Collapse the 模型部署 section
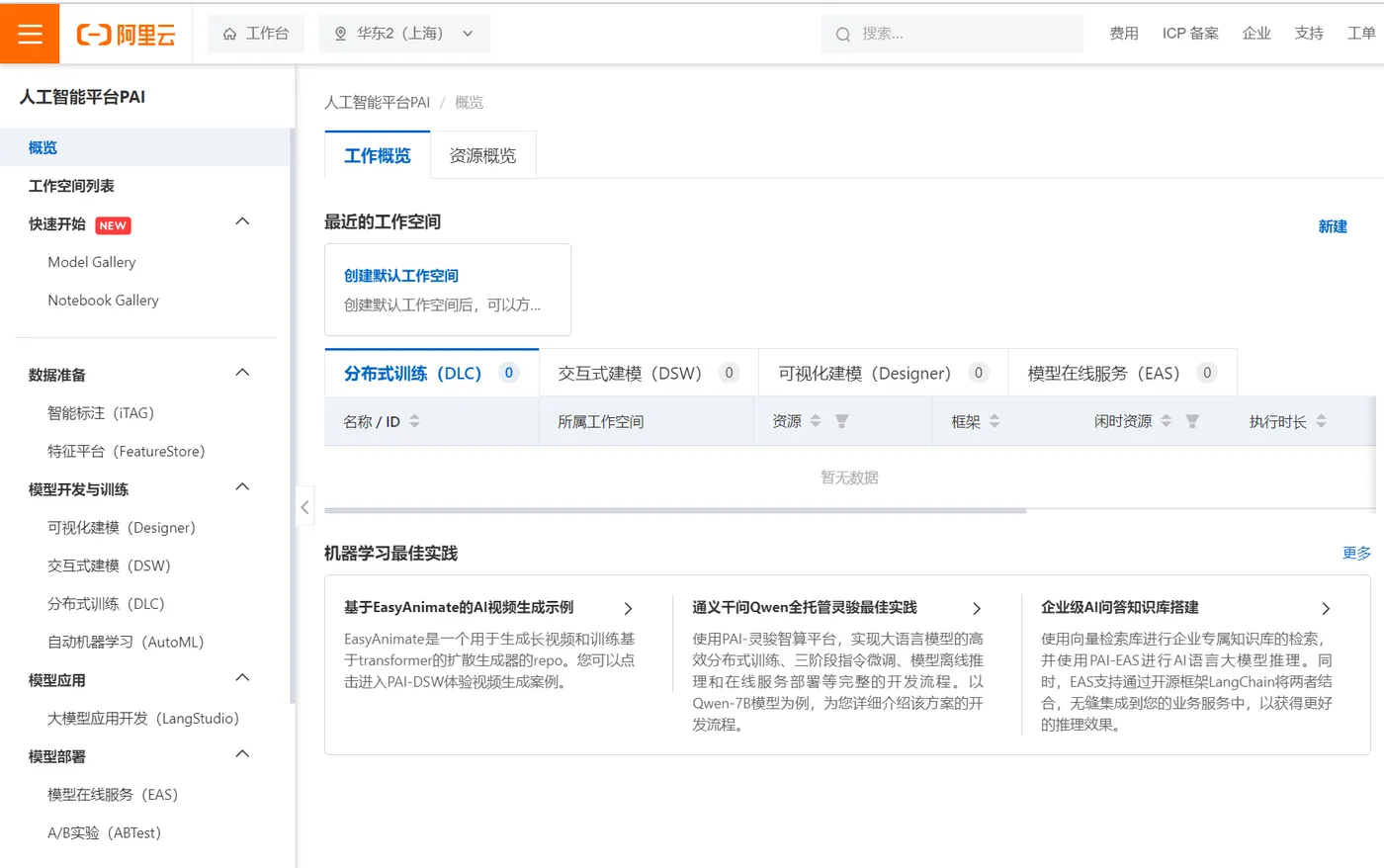The height and width of the screenshot is (868, 1384). 242,754
